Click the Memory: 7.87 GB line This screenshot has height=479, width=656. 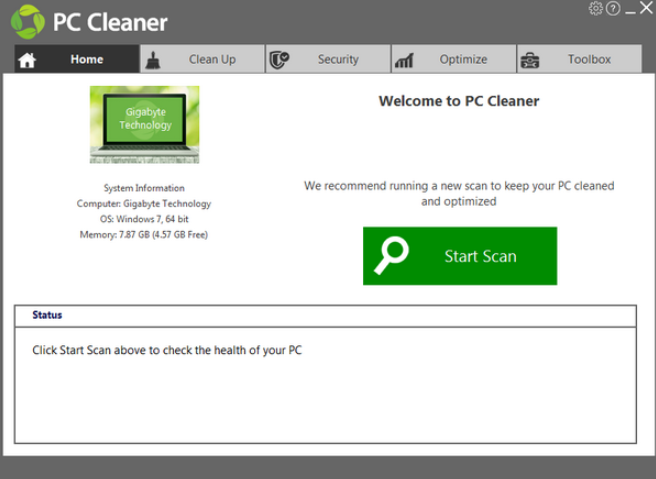(144, 235)
